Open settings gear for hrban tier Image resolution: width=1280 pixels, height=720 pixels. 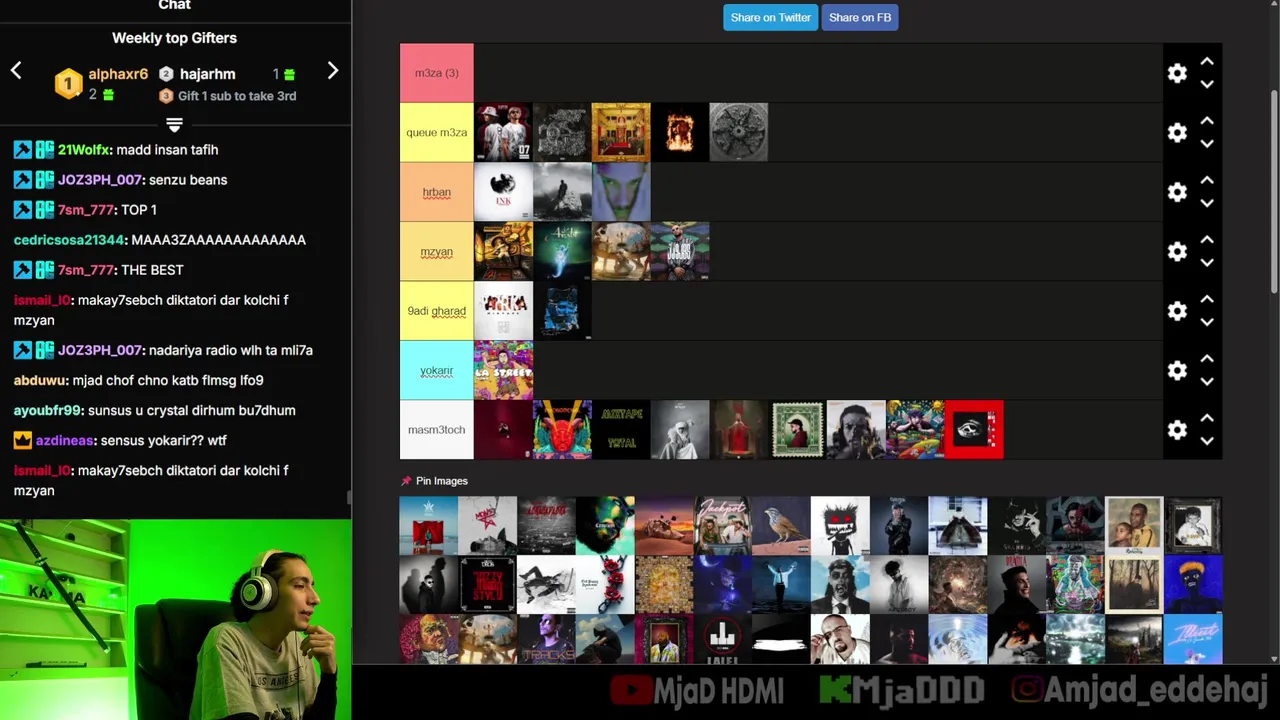pos(1177,192)
